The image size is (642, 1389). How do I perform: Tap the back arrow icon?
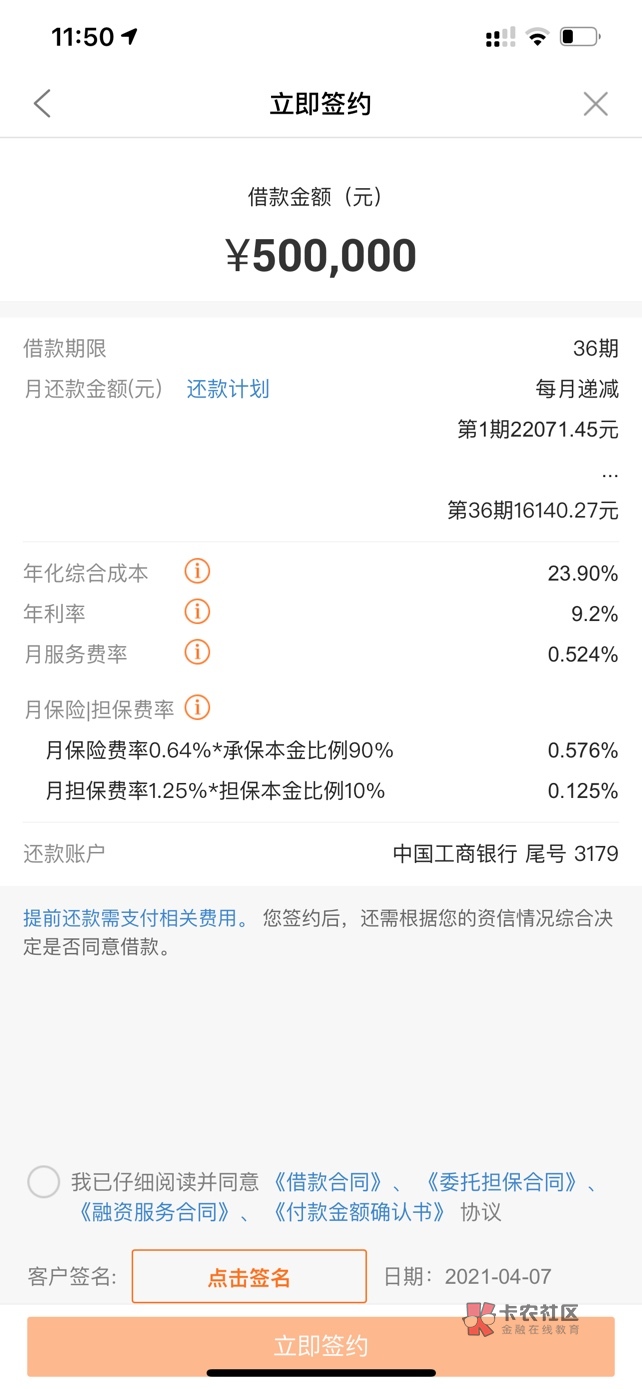(x=42, y=104)
